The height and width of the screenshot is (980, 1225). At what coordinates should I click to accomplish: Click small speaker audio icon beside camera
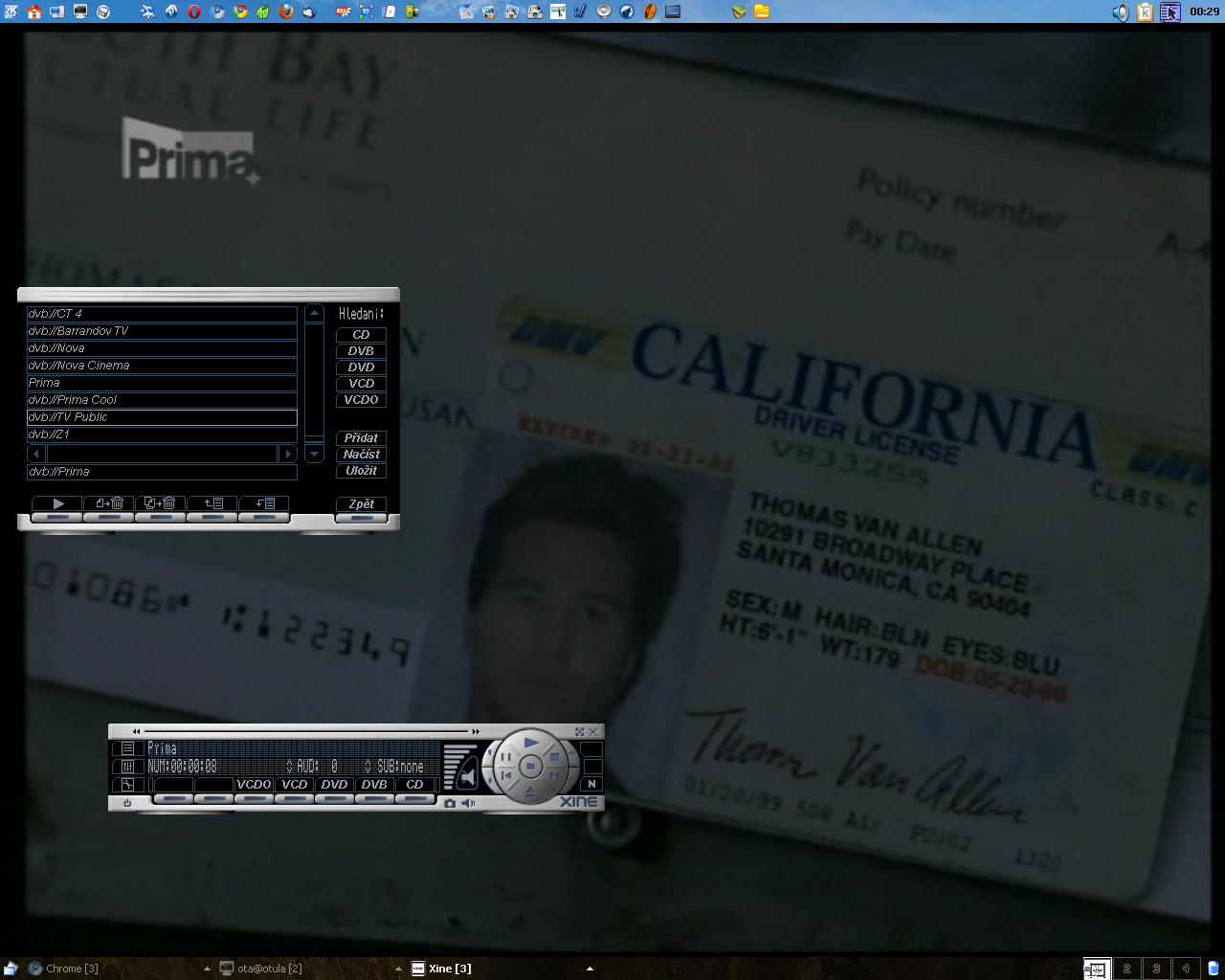[468, 803]
